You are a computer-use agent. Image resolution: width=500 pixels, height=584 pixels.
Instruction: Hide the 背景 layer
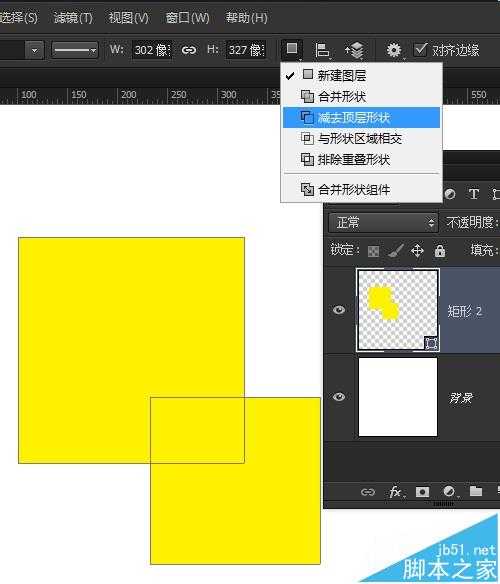tap(339, 397)
